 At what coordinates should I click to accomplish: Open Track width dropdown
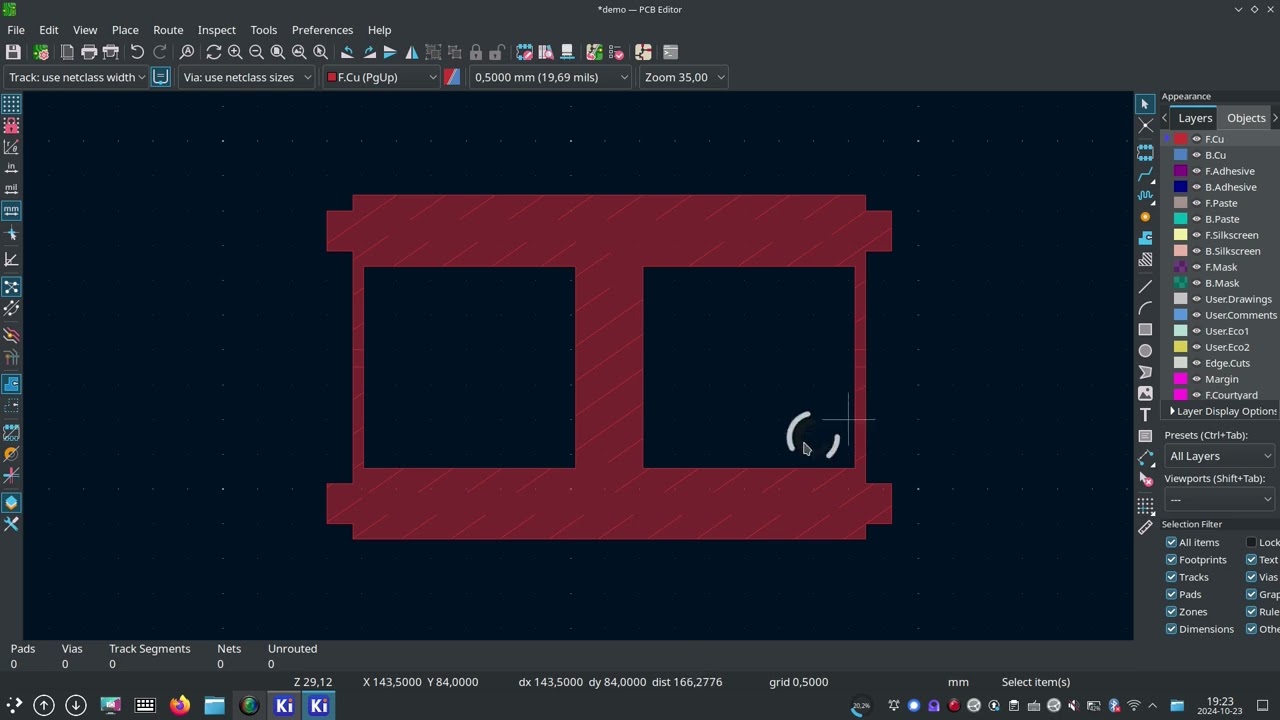point(76,77)
